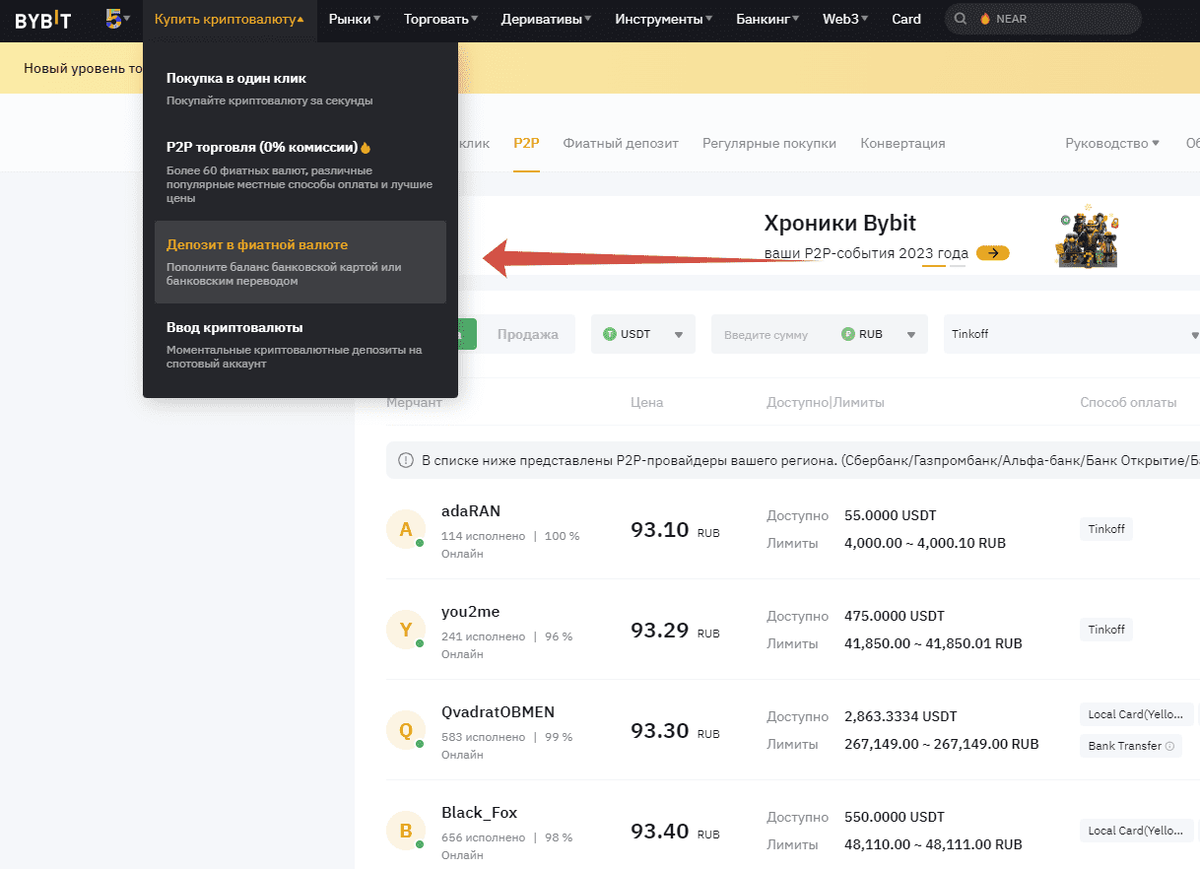The height and width of the screenshot is (869, 1200).
Task: Click Tinkoff tag in you2me row
Action: tap(1106, 629)
